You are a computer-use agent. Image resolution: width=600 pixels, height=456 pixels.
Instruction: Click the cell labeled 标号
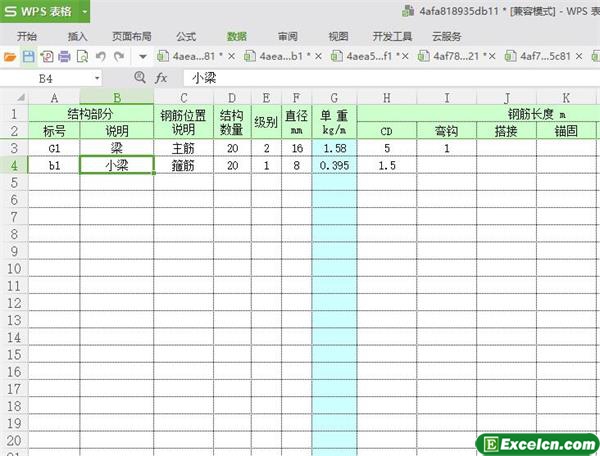[54, 131]
